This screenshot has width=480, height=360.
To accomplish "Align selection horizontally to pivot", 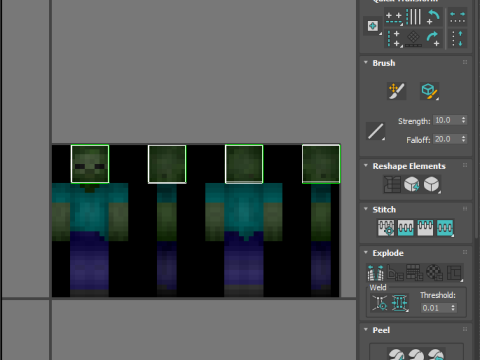I will (x=394, y=18).
